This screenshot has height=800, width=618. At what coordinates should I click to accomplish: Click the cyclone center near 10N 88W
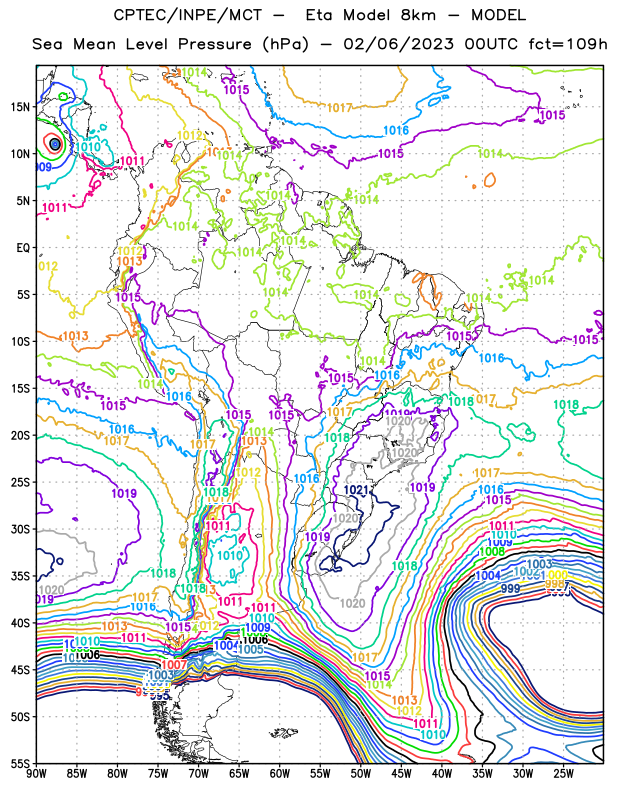tap(55, 144)
